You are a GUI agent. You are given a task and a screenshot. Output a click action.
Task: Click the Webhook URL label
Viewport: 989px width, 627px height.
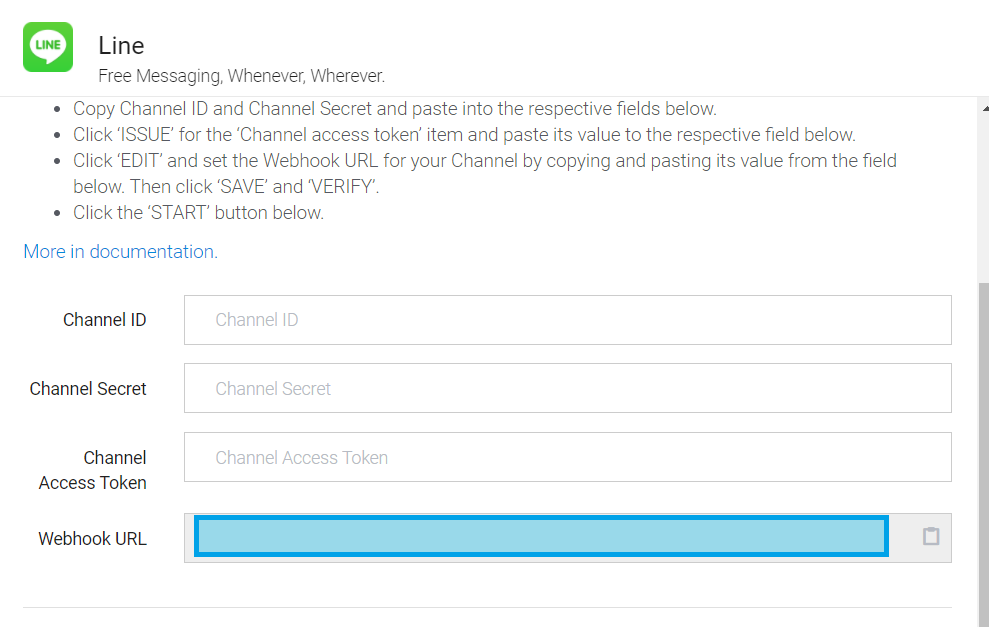pos(92,539)
